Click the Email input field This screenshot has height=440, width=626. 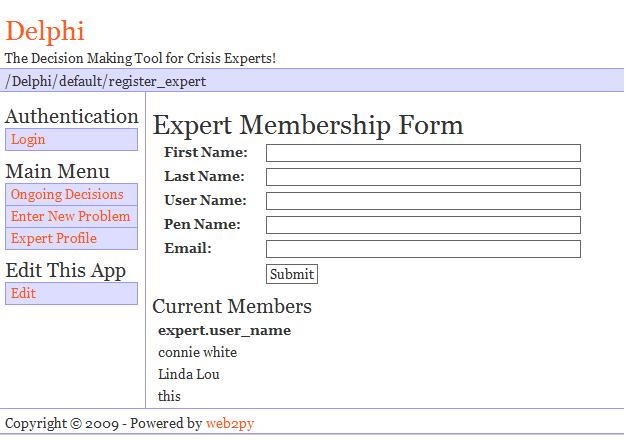pyautogui.click(x=423, y=249)
